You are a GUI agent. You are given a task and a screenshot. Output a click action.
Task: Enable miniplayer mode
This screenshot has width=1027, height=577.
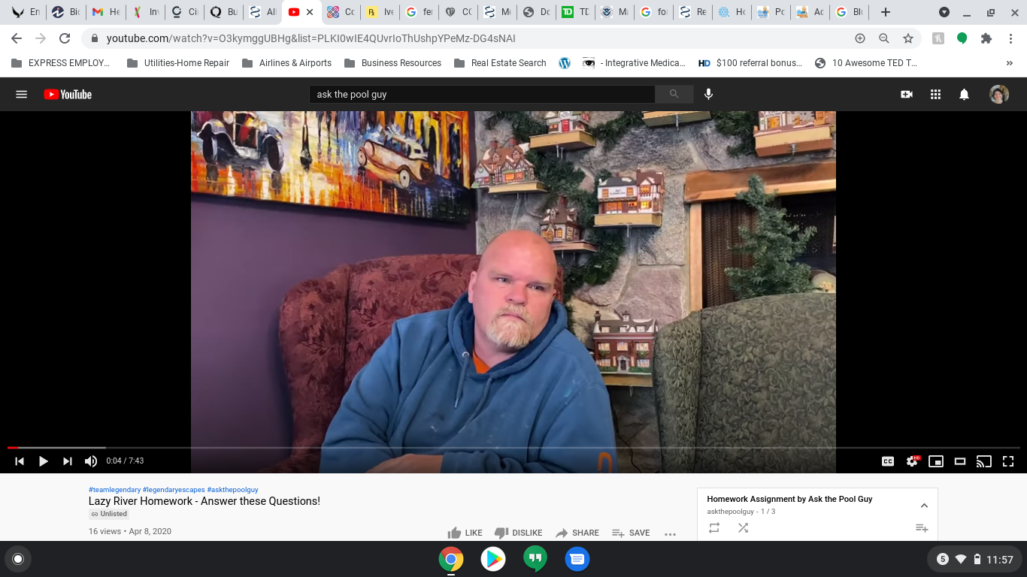936,461
